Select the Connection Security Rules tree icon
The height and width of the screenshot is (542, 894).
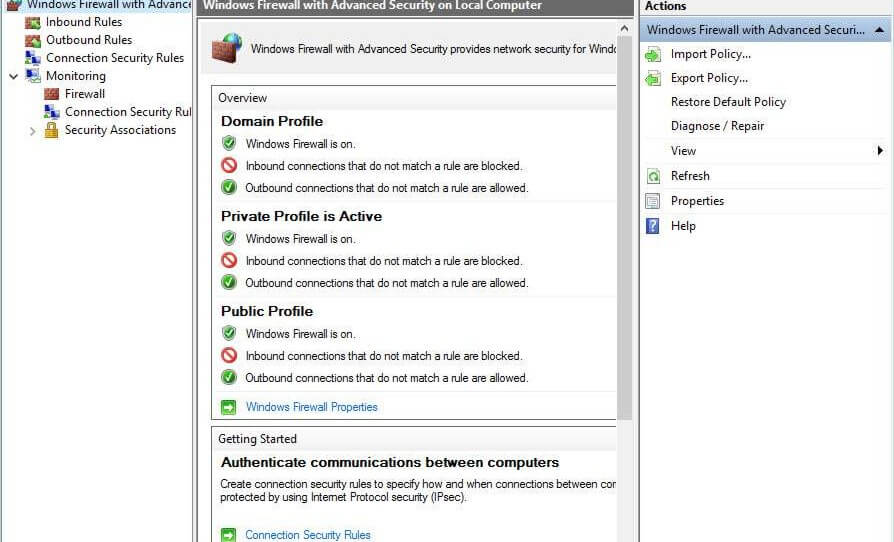(32, 58)
